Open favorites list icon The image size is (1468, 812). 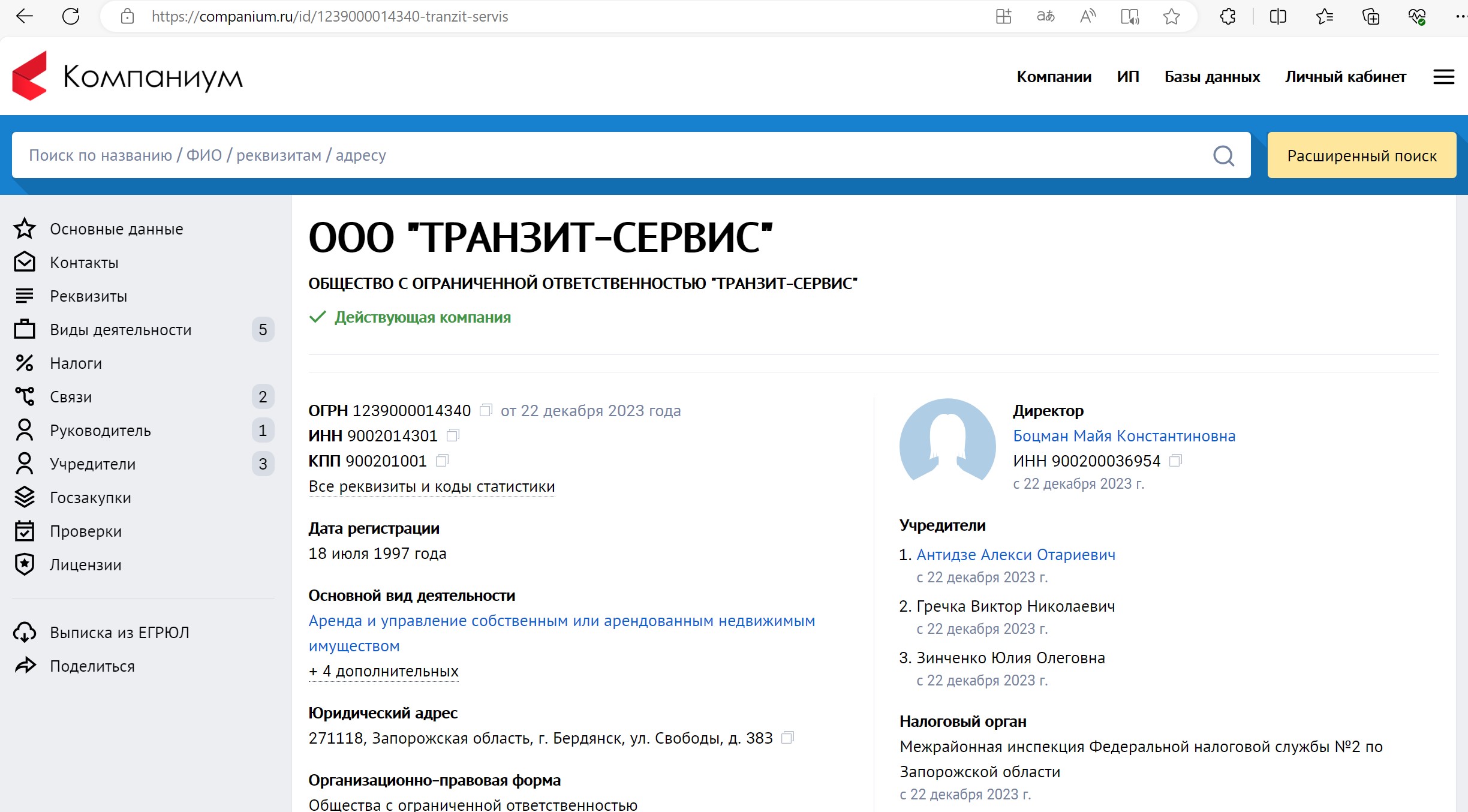[1325, 16]
